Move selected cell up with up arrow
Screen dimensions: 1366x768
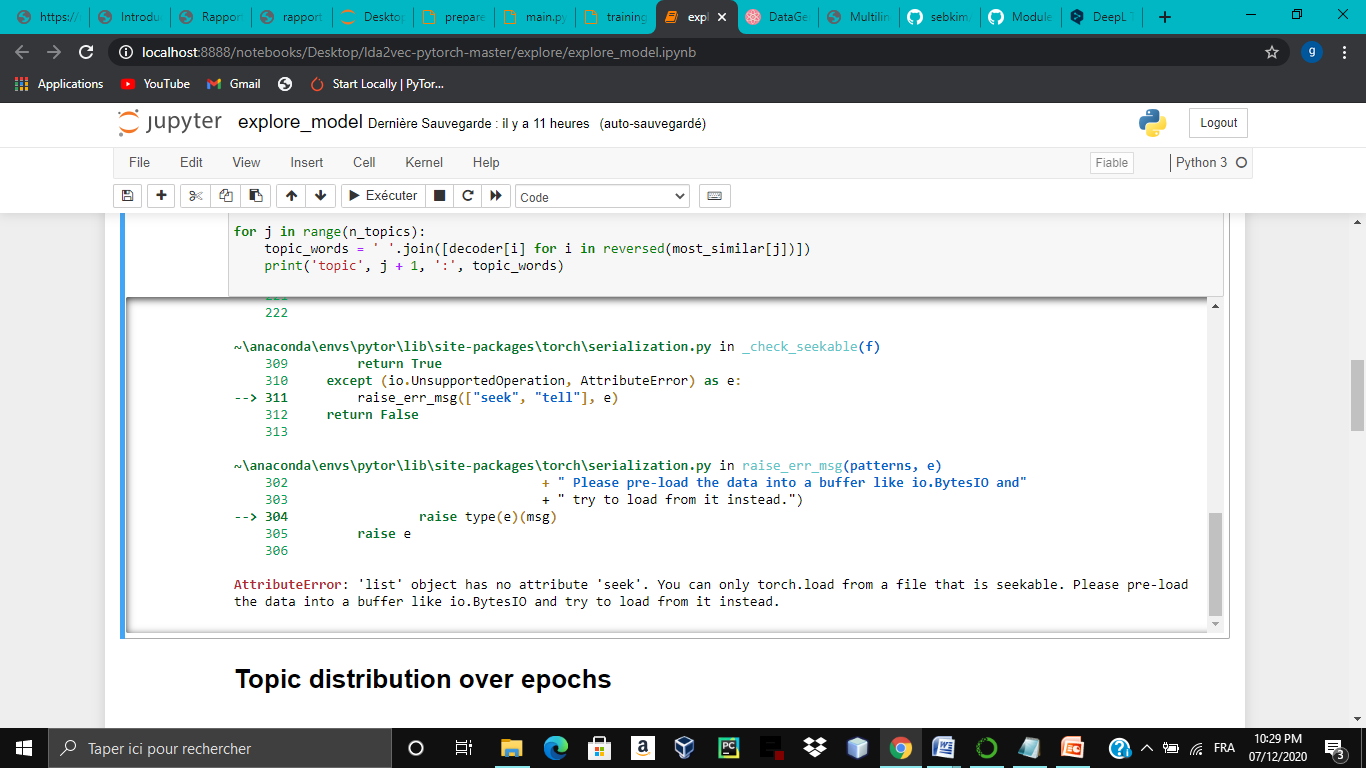(290, 195)
